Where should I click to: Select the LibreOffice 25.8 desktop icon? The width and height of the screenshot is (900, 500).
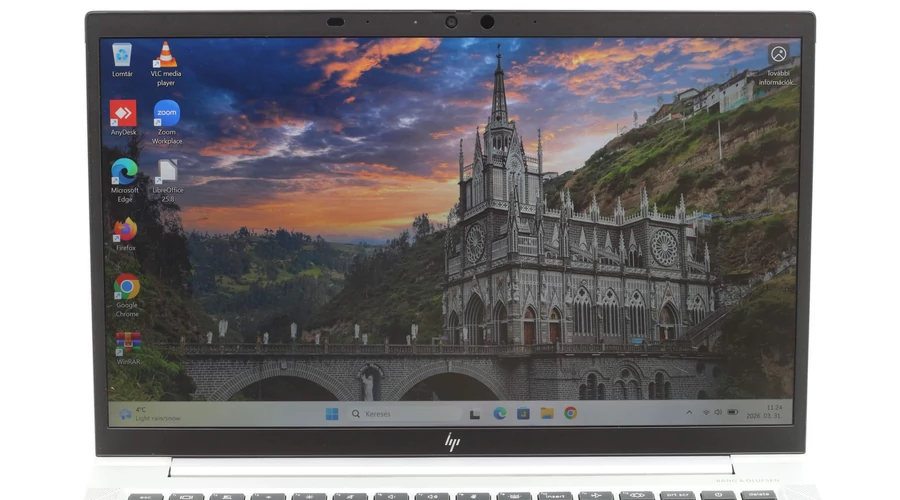pyautogui.click(x=167, y=172)
